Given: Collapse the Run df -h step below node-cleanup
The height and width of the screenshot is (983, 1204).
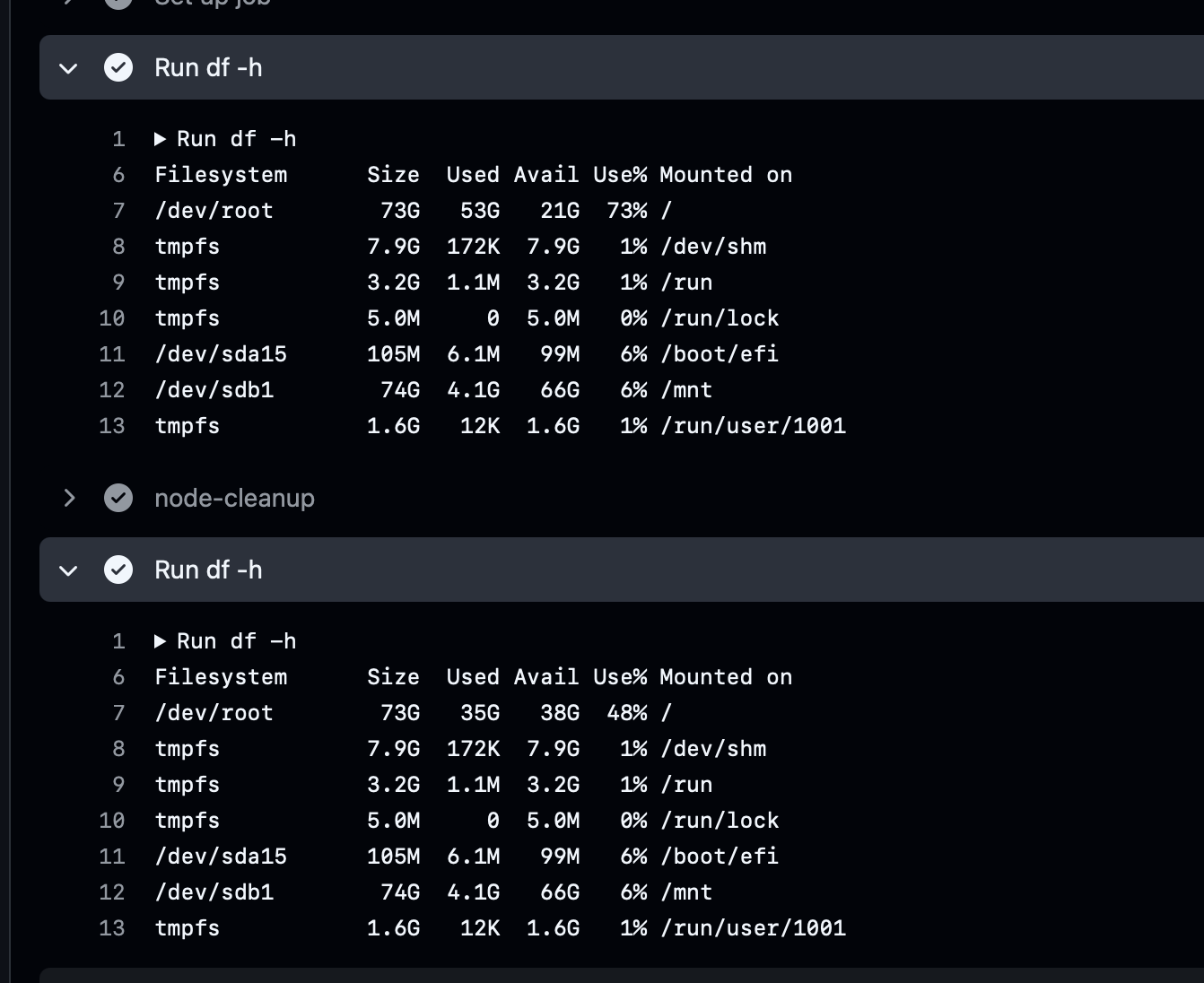Looking at the screenshot, I should tap(68, 570).
